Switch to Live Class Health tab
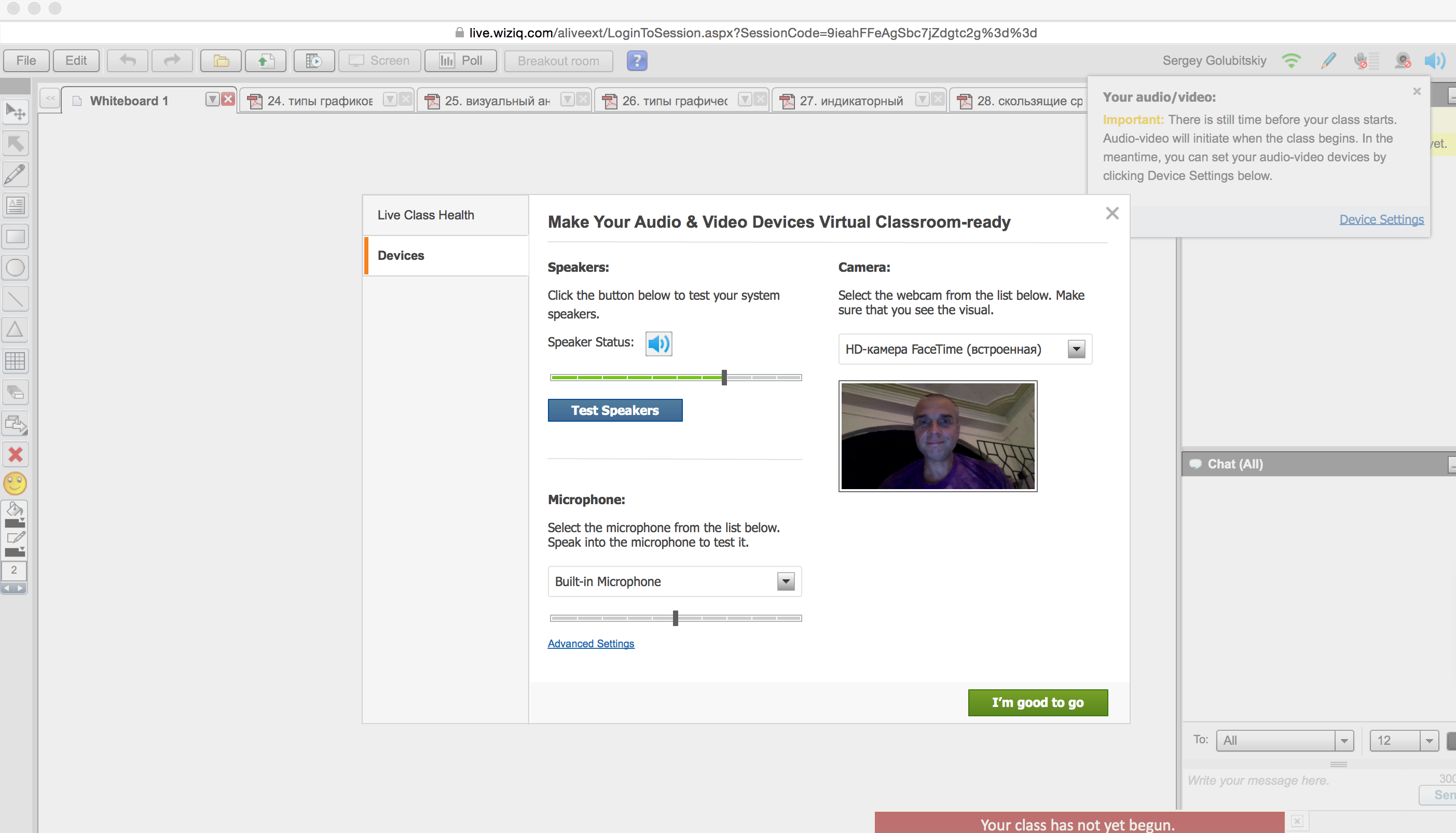 426,215
